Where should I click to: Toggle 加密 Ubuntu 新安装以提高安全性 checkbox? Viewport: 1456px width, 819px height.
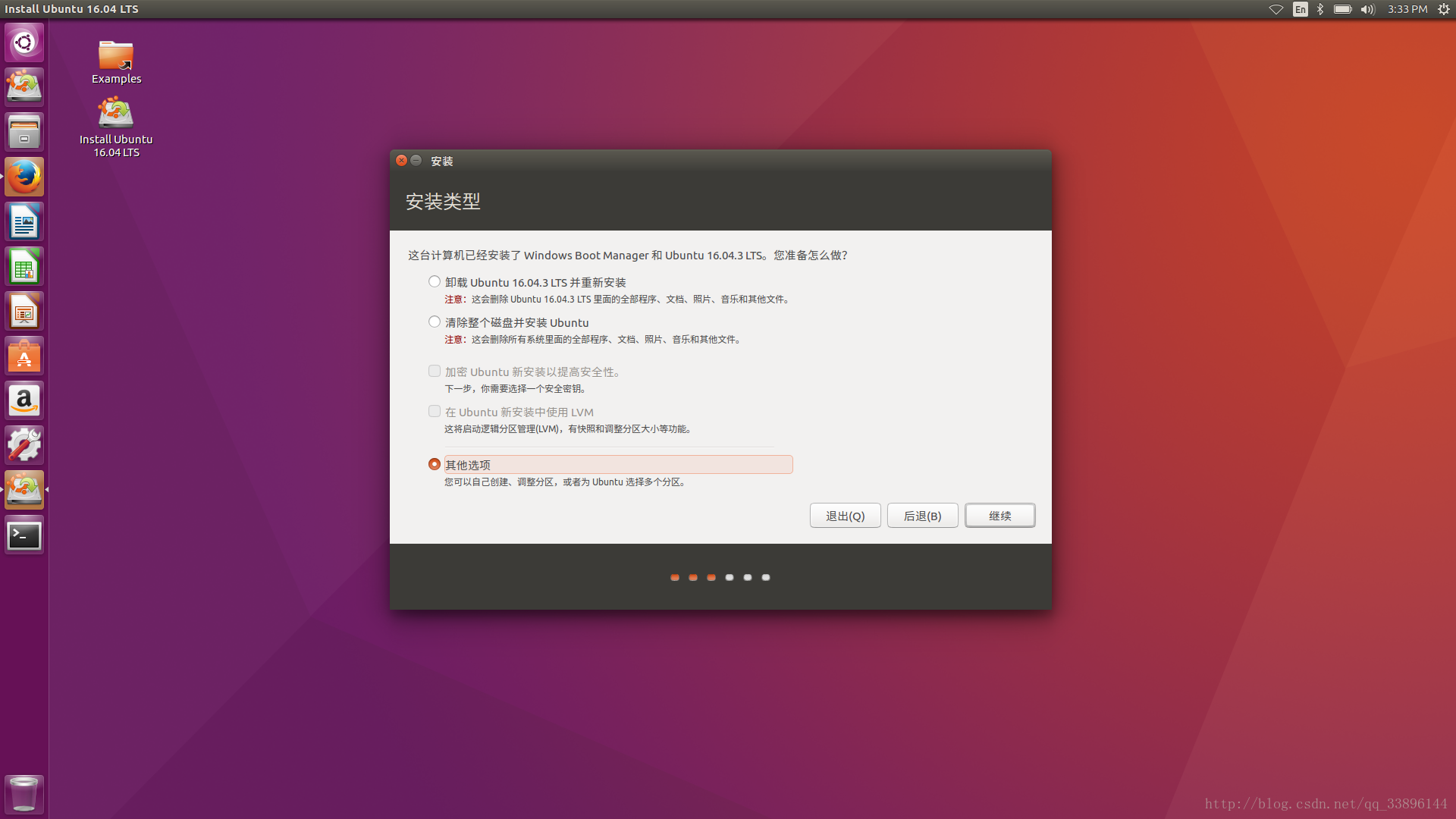(x=435, y=371)
